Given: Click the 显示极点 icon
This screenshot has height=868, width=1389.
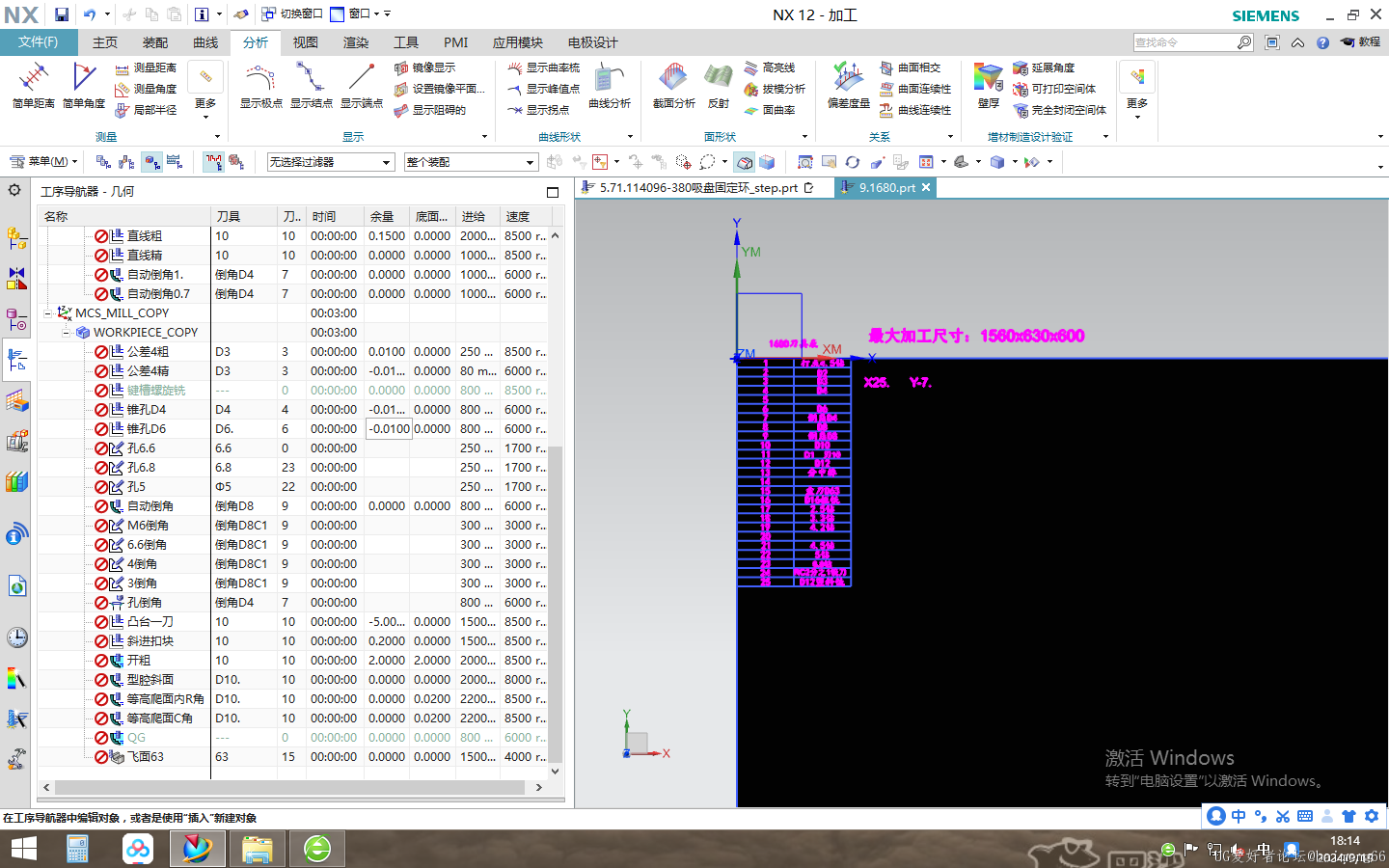Looking at the screenshot, I should pyautogui.click(x=260, y=86).
